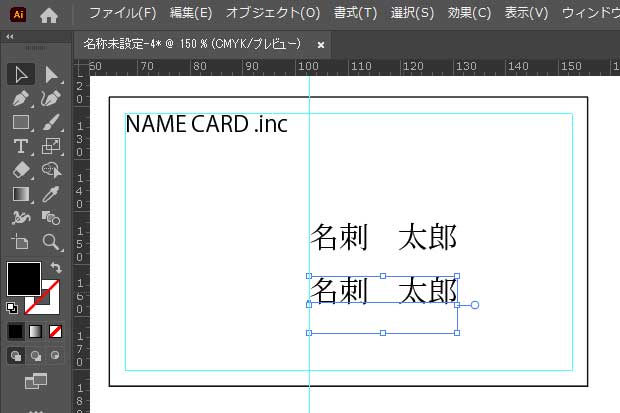Select the Symbol Sprayer tool
This screenshot has height=413, width=620.
point(21,218)
